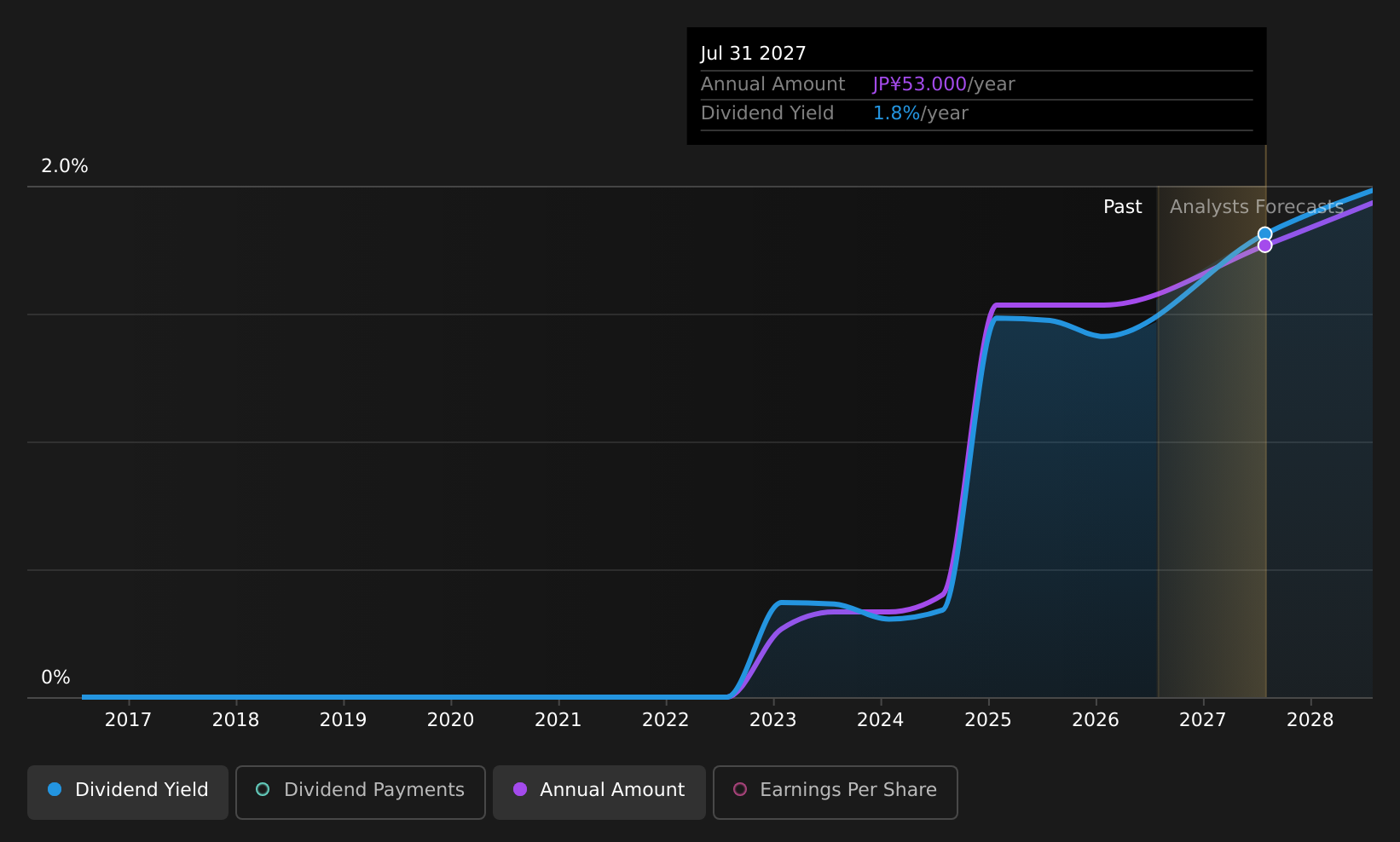The image size is (1400, 842).
Task: Click the 2021 x-axis label
Action: tap(558, 720)
